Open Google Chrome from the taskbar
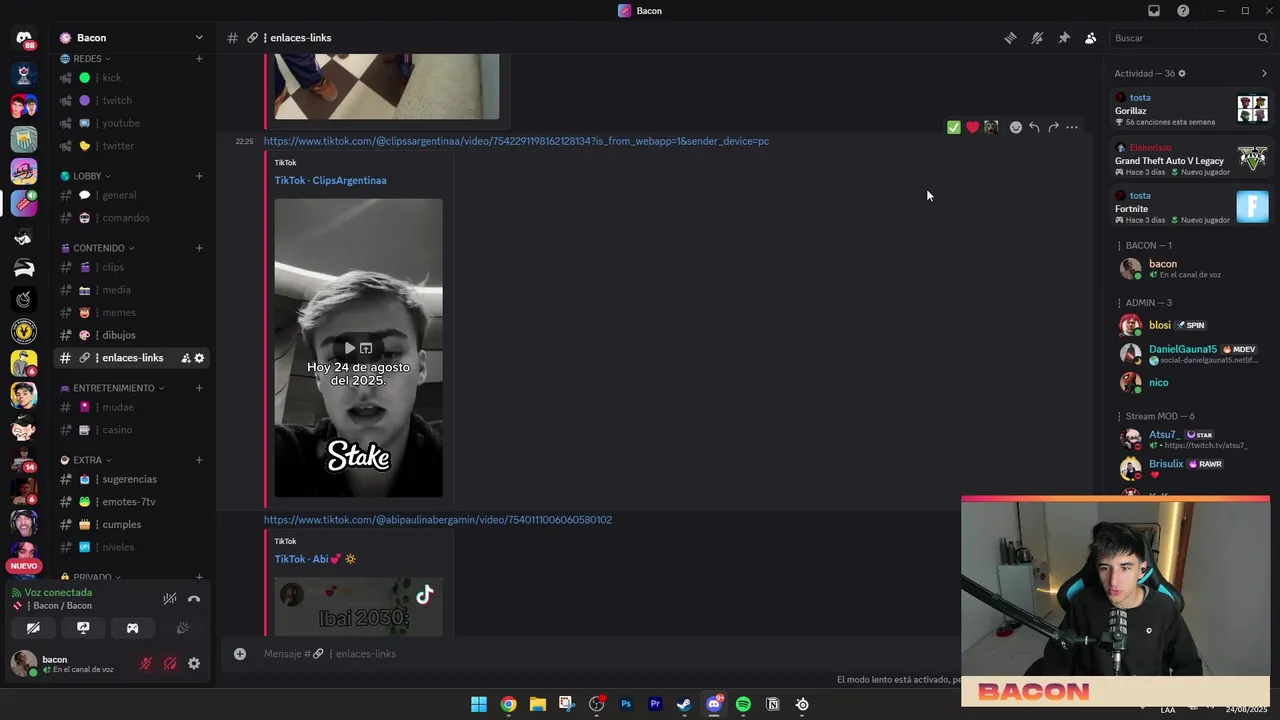 [509, 704]
